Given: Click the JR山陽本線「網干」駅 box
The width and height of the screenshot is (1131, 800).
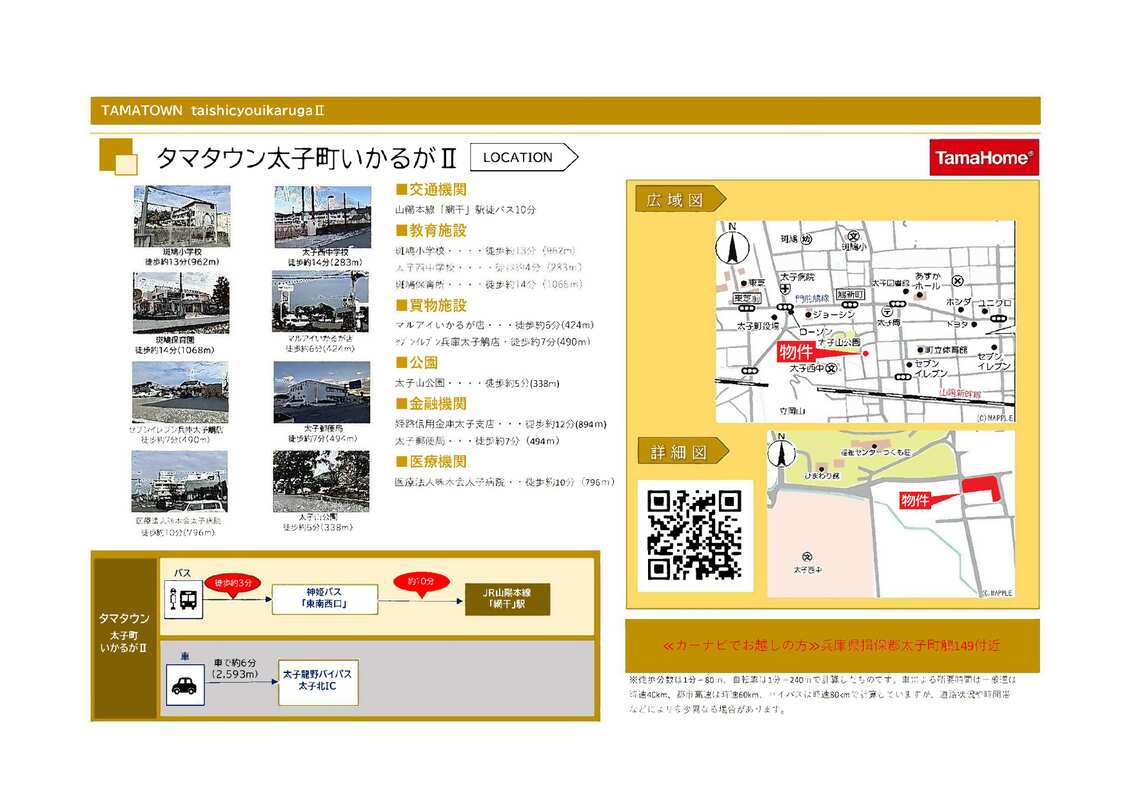Looking at the screenshot, I should 507,599.
